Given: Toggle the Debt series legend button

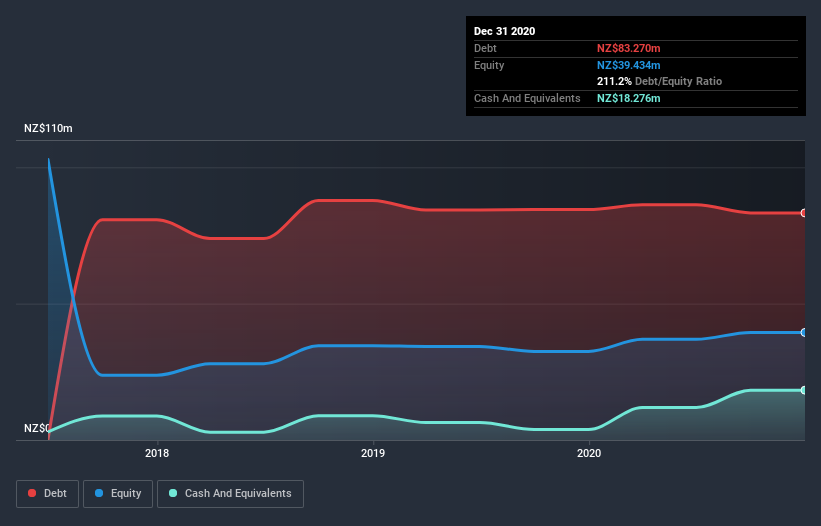Looking at the screenshot, I should [x=47, y=494].
